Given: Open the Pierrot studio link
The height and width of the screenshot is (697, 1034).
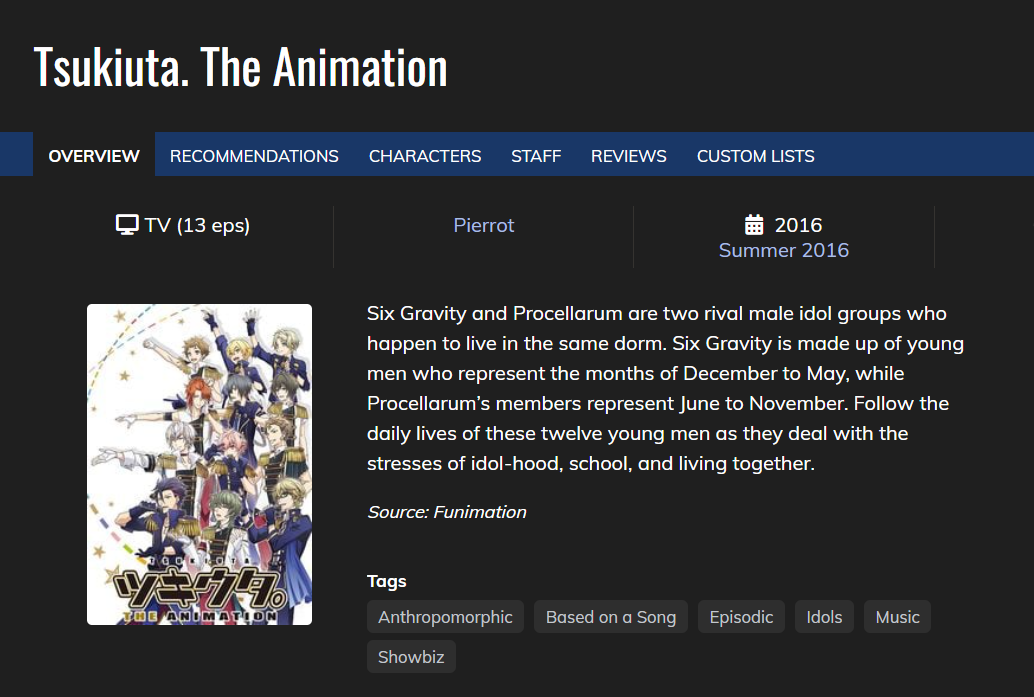Looking at the screenshot, I should coord(484,225).
